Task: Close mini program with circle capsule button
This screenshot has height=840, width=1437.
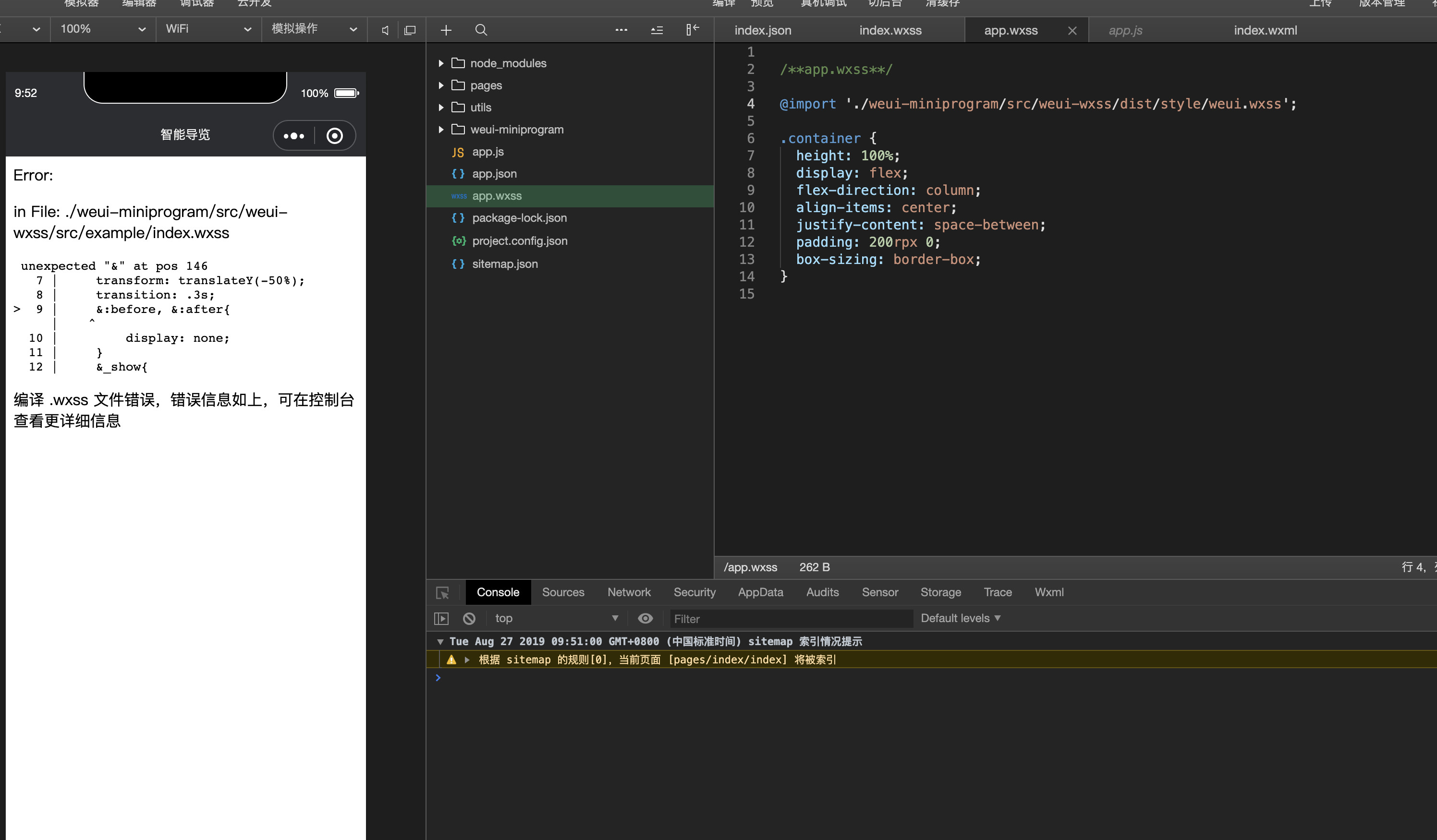Action: (335, 136)
